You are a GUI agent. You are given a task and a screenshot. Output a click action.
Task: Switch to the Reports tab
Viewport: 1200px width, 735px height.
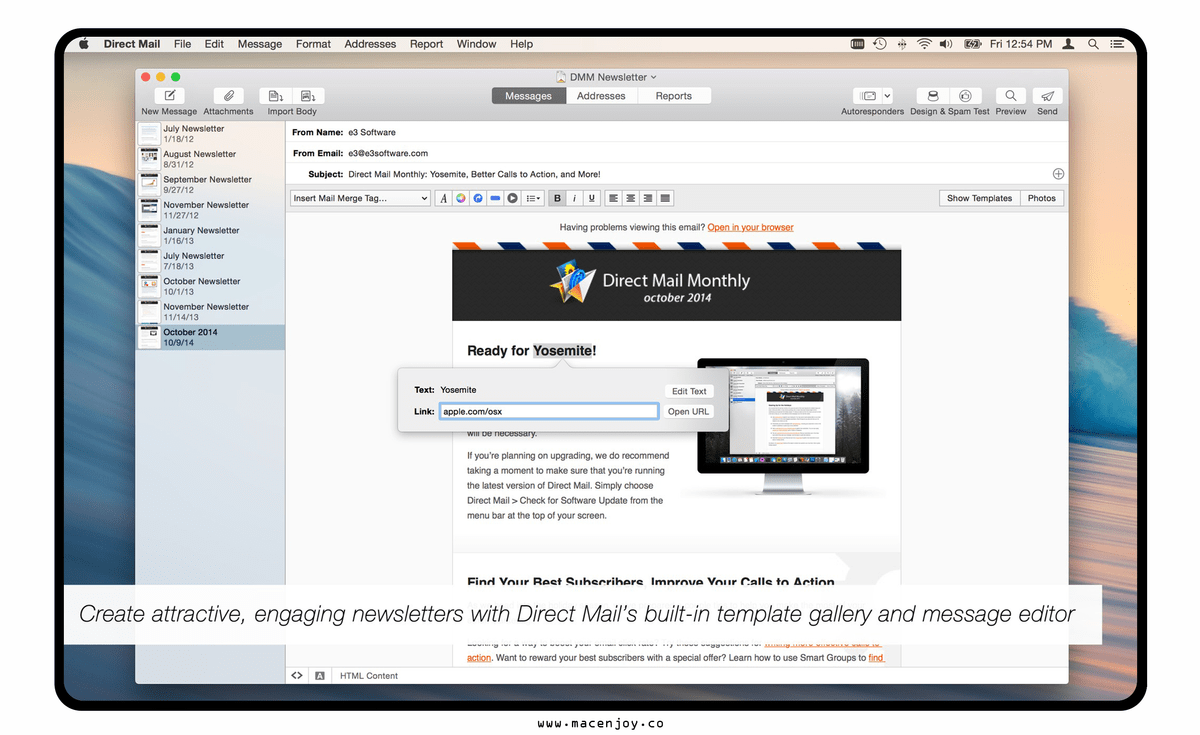coord(674,96)
